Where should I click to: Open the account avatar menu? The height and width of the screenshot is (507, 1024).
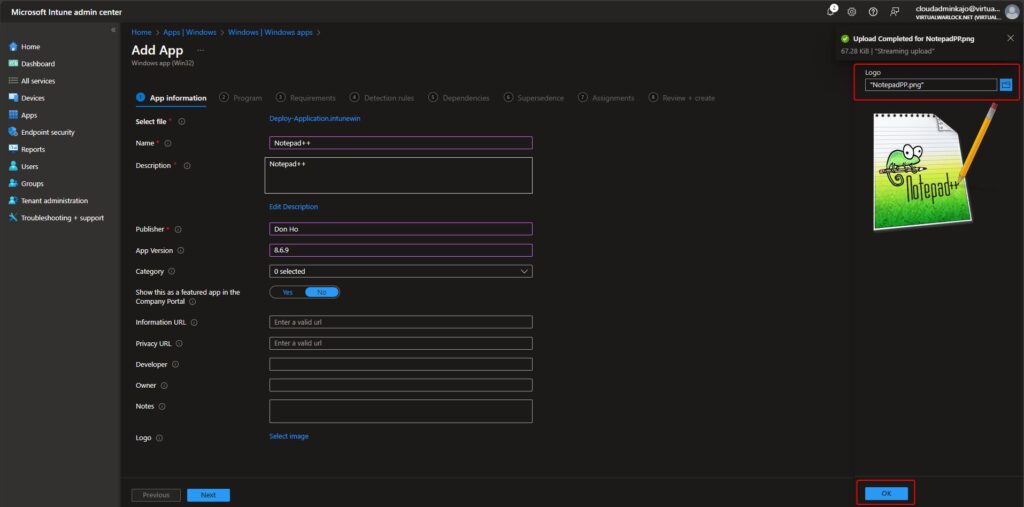click(x=1012, y=12)
